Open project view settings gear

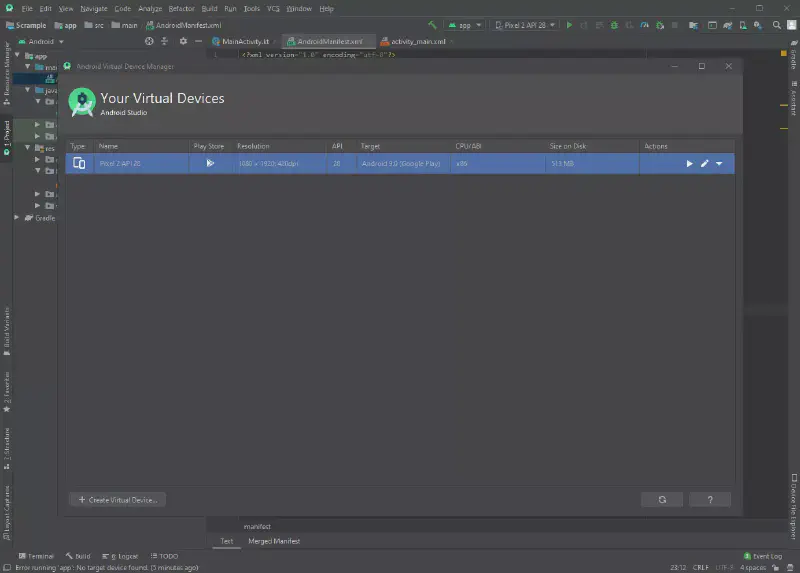click(182, 41)
